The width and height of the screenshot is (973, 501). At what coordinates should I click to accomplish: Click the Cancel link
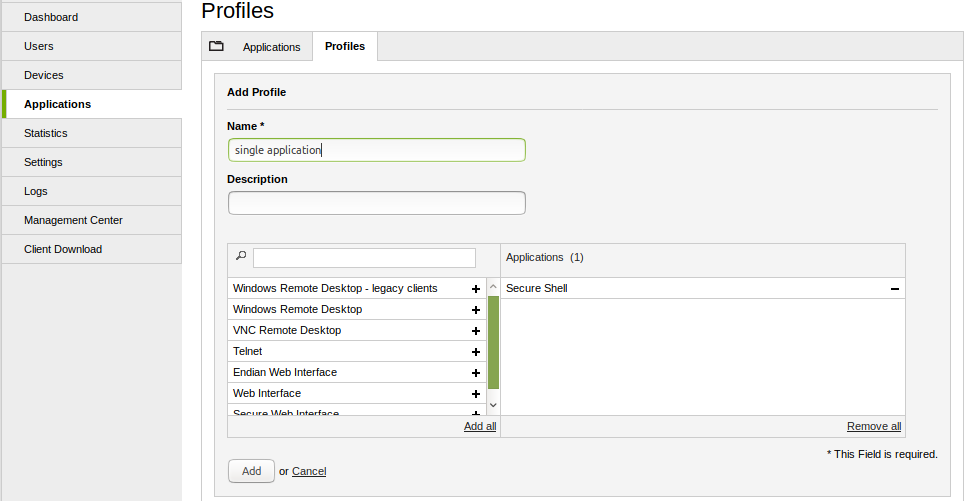click(x=309, y=471)
